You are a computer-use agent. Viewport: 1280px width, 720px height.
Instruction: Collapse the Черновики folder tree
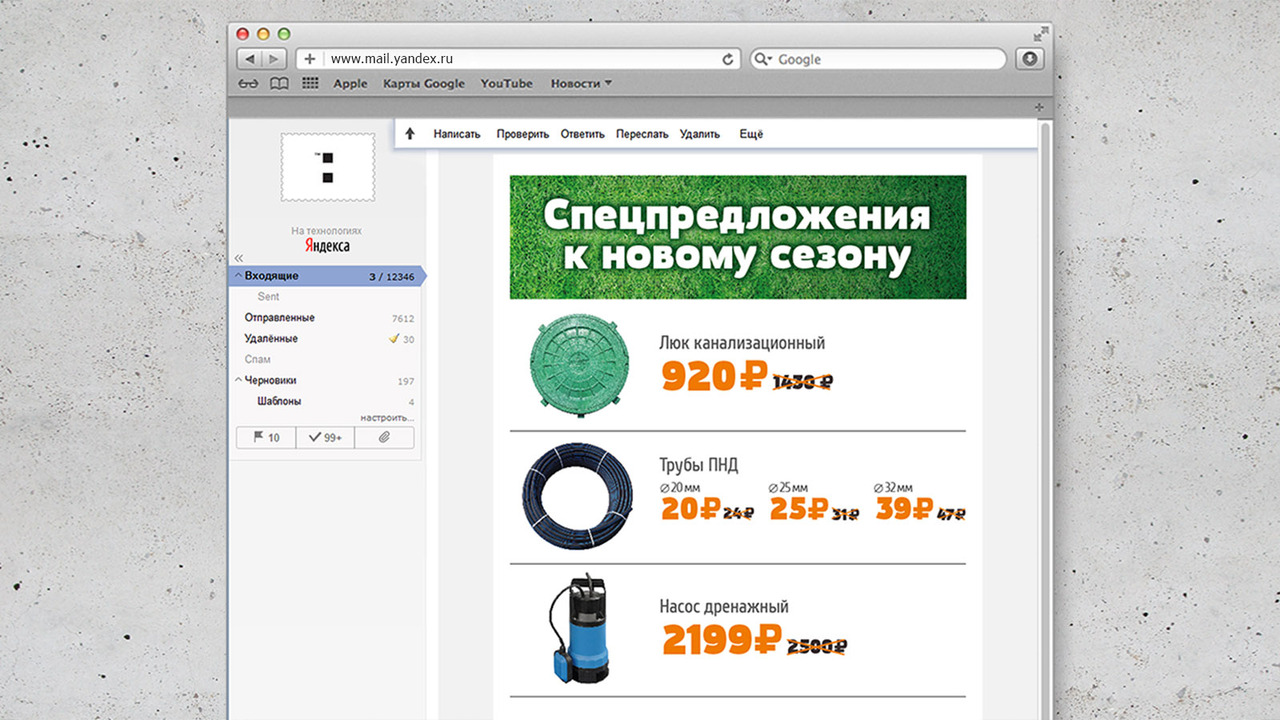[238, 381]
